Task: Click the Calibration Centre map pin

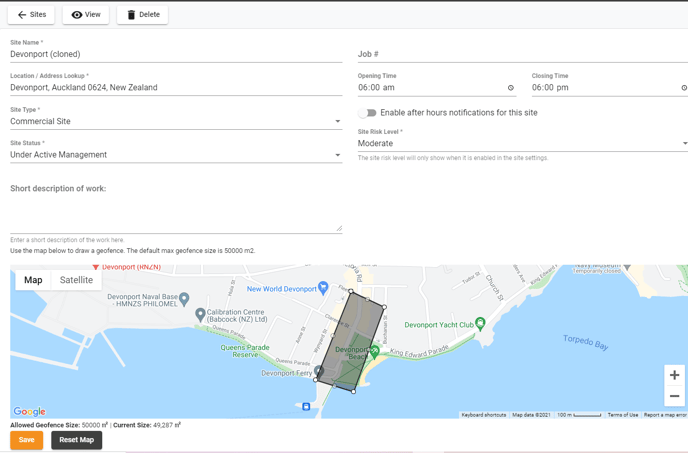Action: pyautogui.click(x=200, y=314)
